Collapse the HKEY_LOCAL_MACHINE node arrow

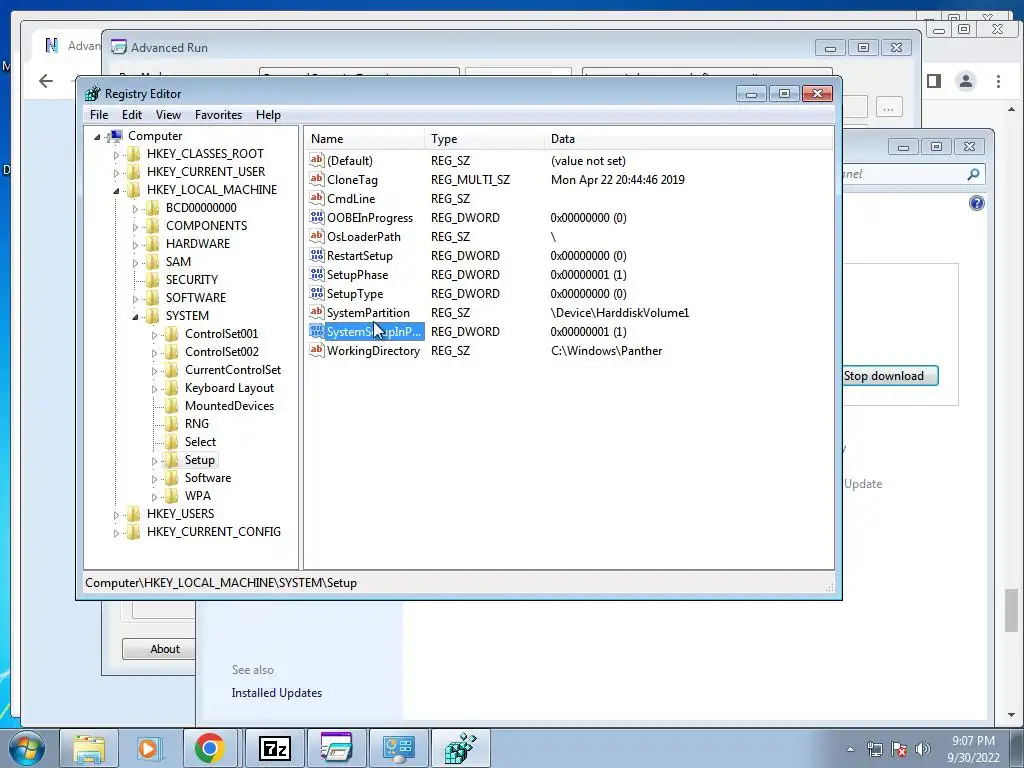116,191
